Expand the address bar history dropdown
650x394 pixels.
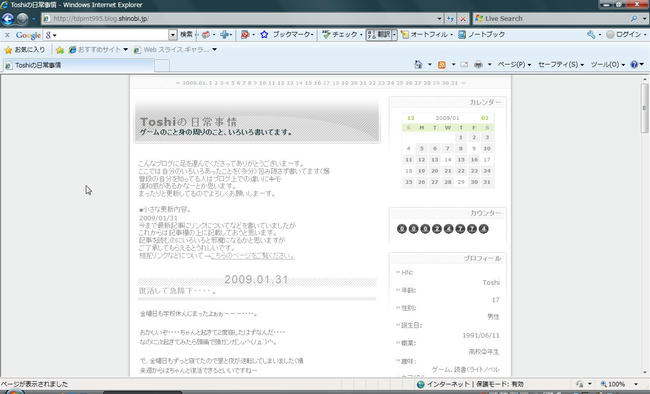439,19
